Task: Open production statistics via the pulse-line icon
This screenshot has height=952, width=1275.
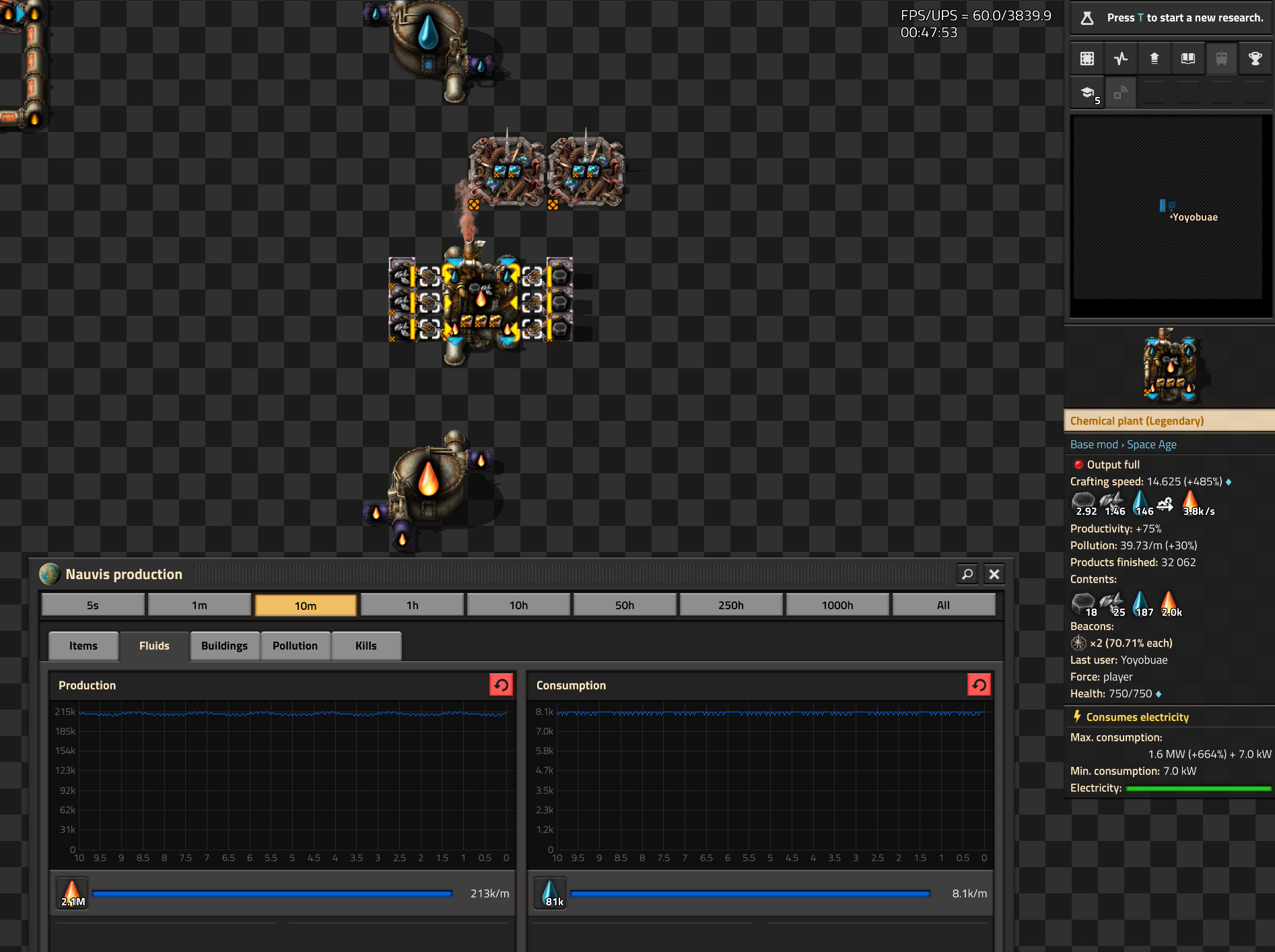Action: 1120,59
